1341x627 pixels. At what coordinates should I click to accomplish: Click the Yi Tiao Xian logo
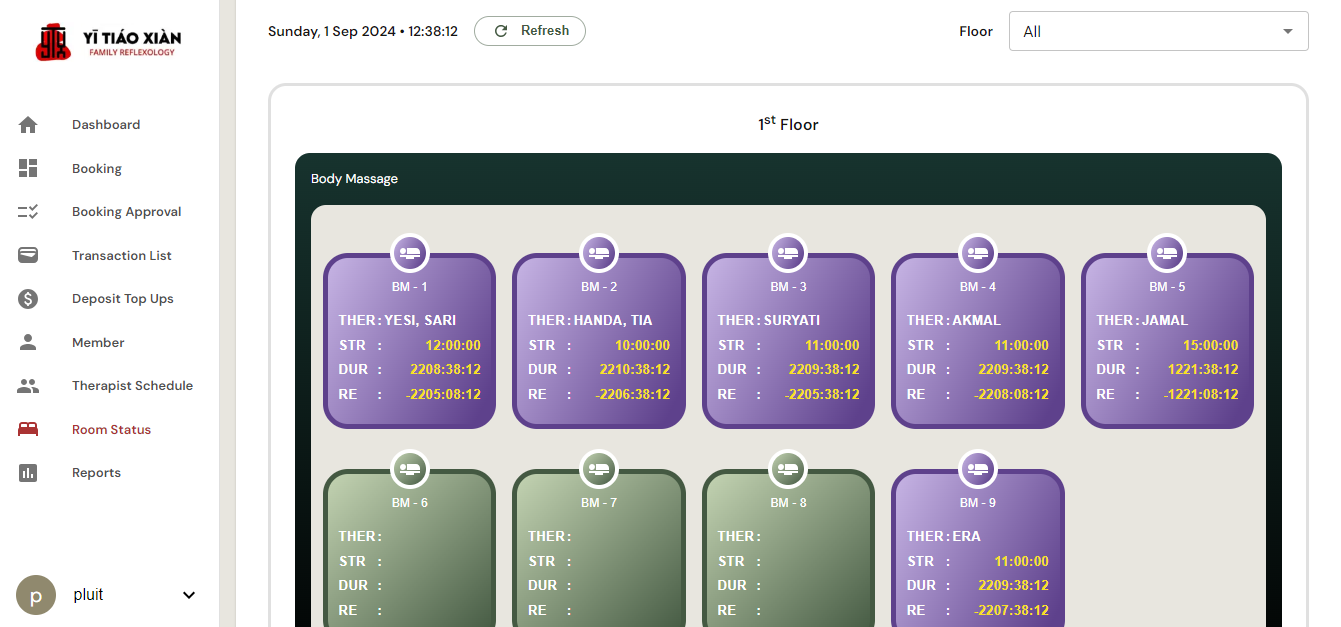(x=109, y=42)
